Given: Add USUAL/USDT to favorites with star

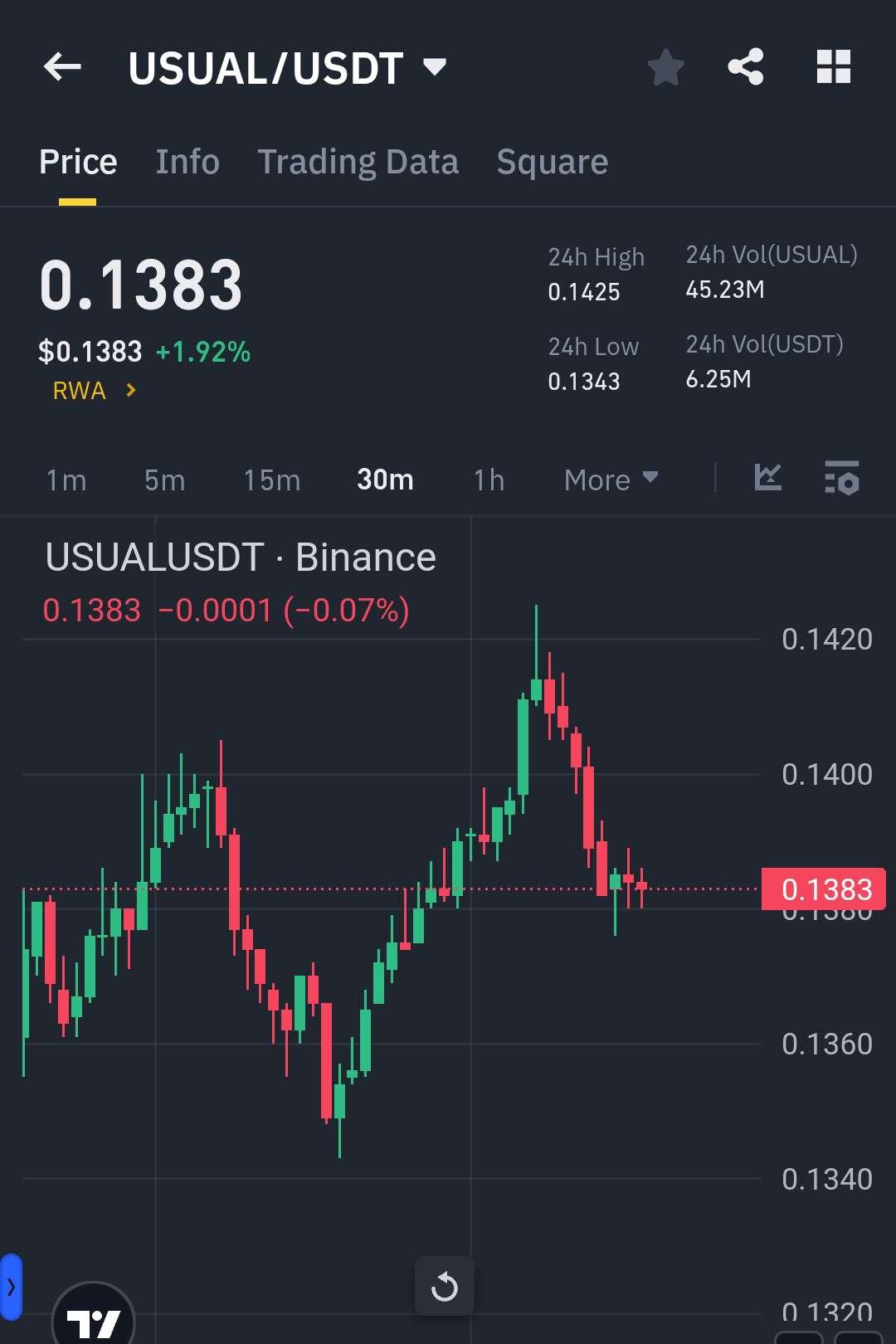Looking at the screenshot, I should (665, 67).
